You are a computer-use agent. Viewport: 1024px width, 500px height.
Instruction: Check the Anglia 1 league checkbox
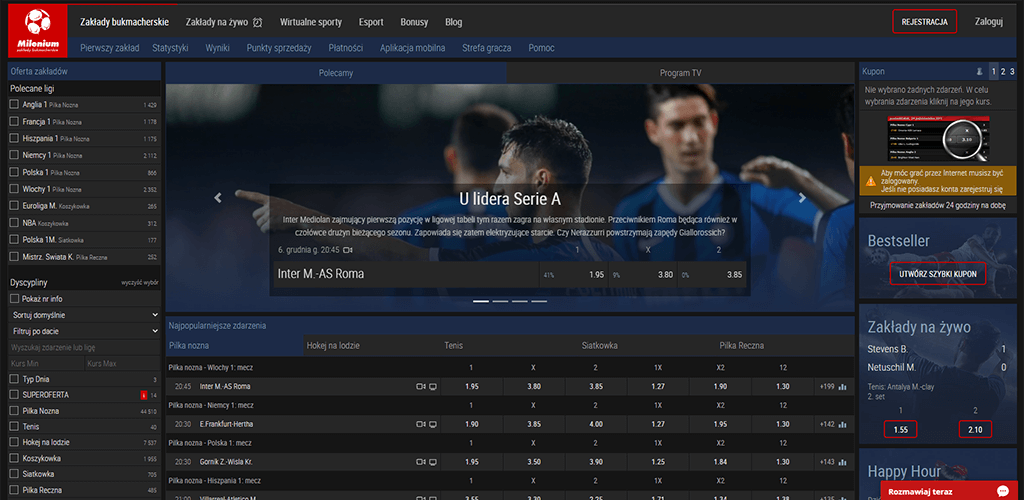[14, 104]
